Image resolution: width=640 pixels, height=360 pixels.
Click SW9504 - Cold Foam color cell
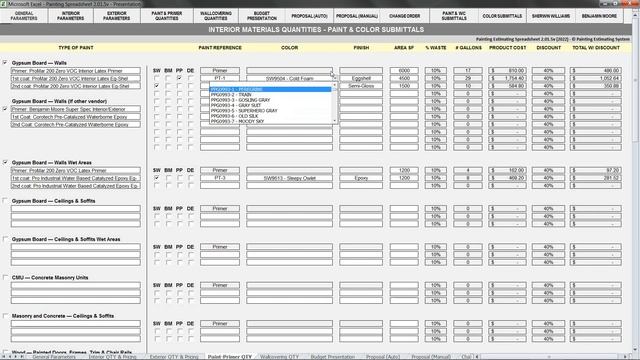(289, 78)
